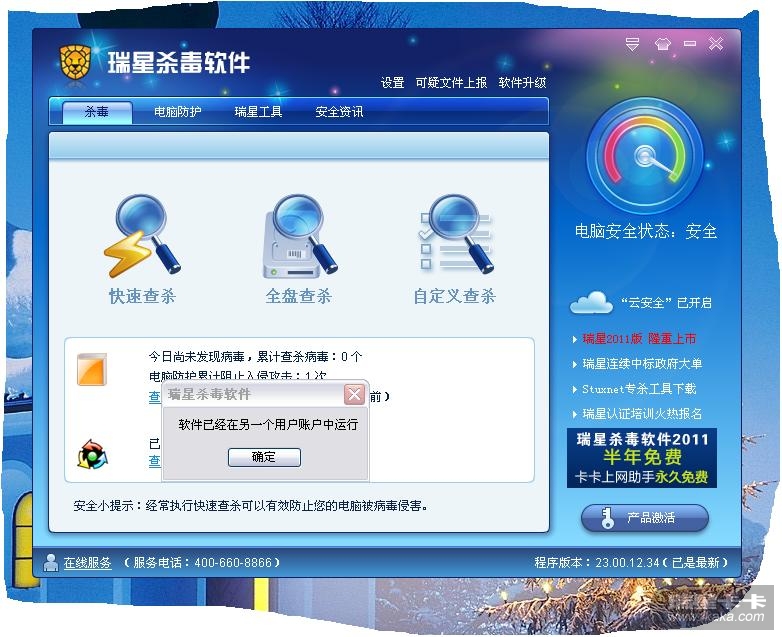Close the popup dialog with red X
Image resolution: width=782 pixels, height=637 pixels.
355,395
